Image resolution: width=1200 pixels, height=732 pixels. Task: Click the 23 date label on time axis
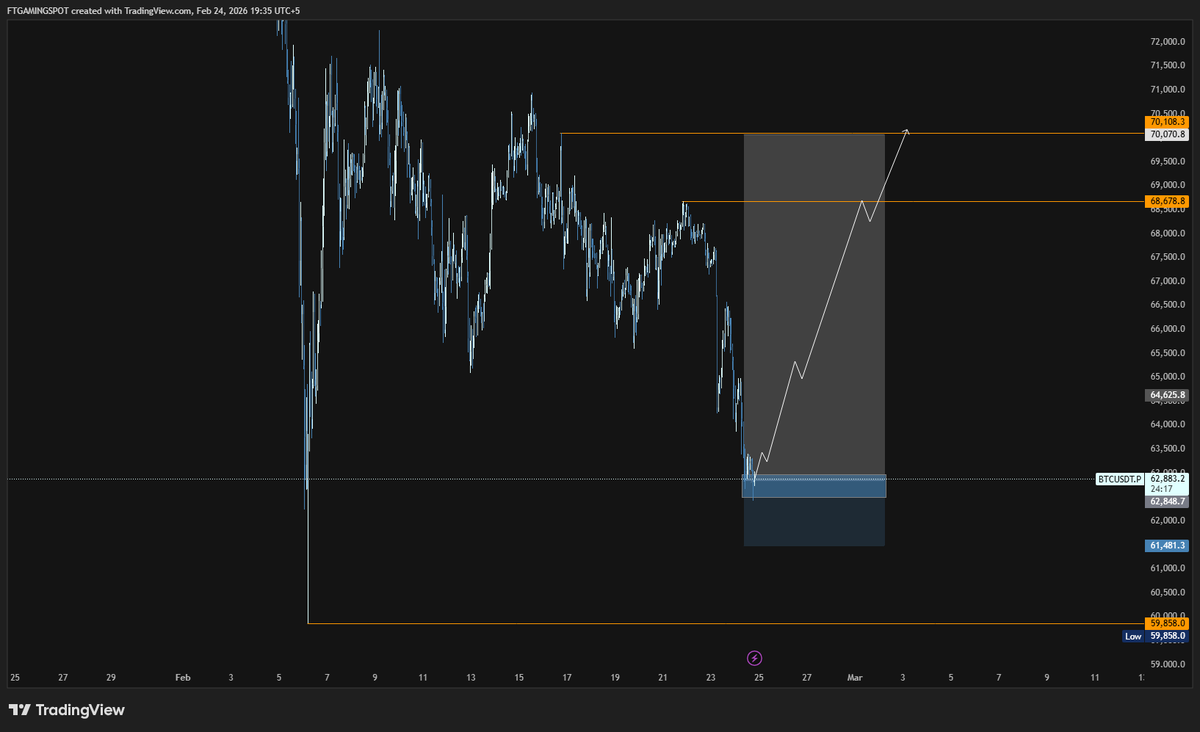coord(711,678)
